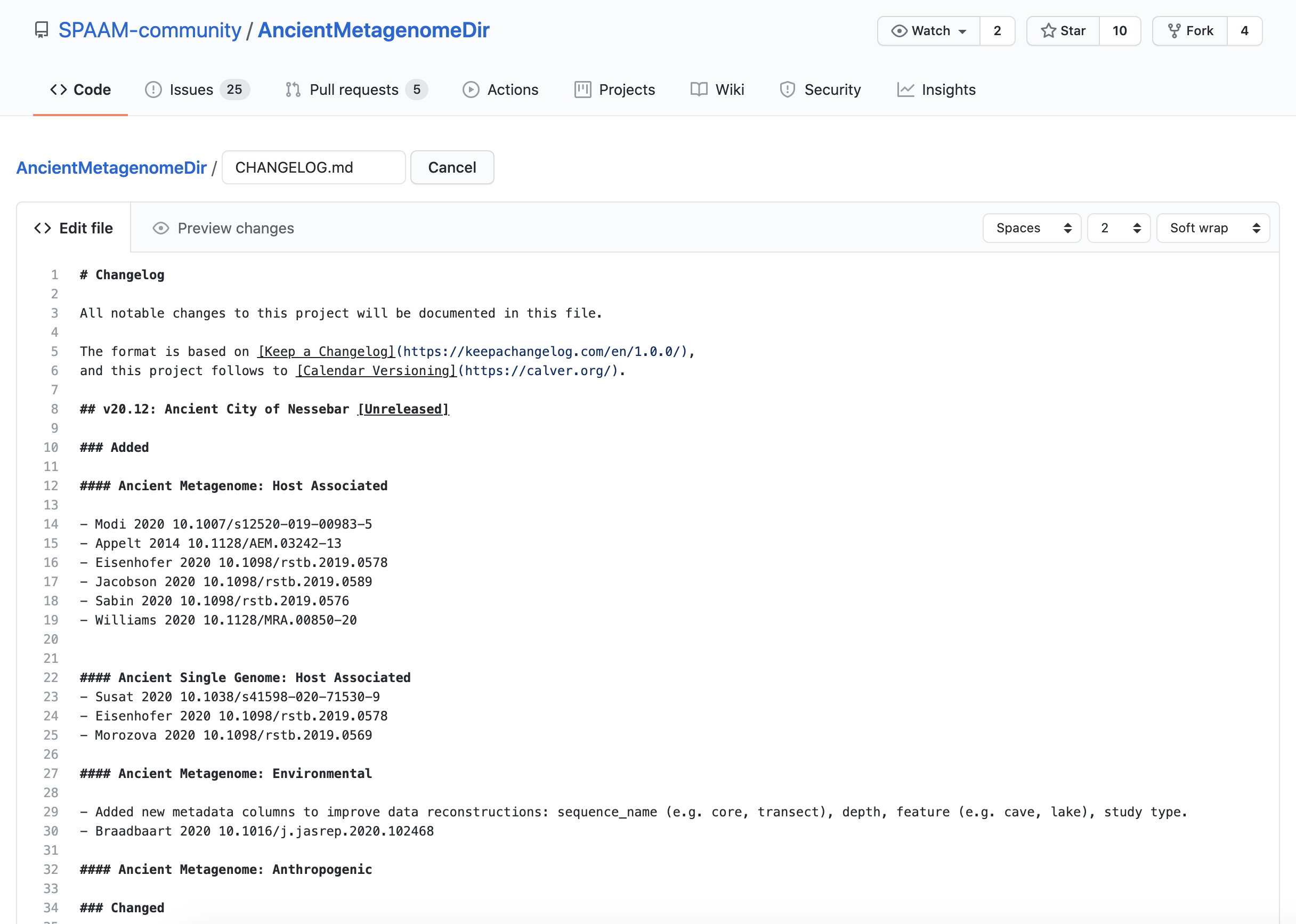
Task: Click the 'Sabin 2020' entry line
Action: click(214, 601)
